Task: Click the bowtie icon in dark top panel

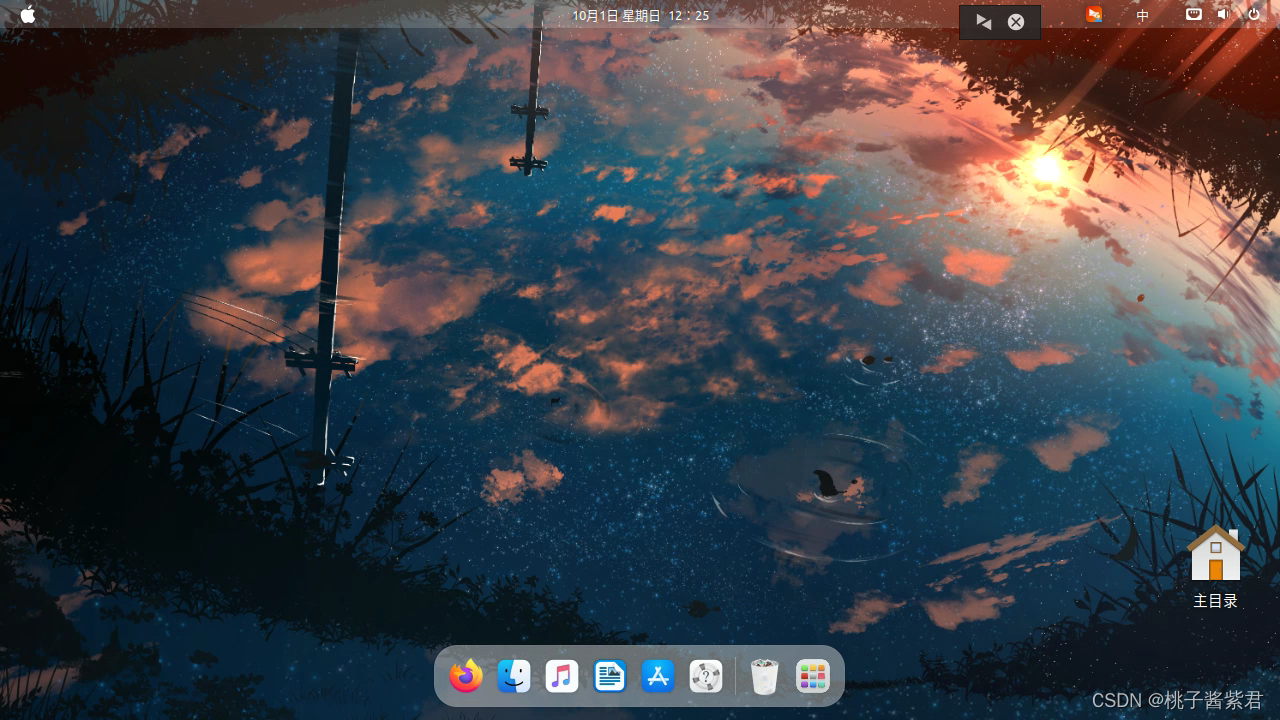Action: click(x=984, y=22)
